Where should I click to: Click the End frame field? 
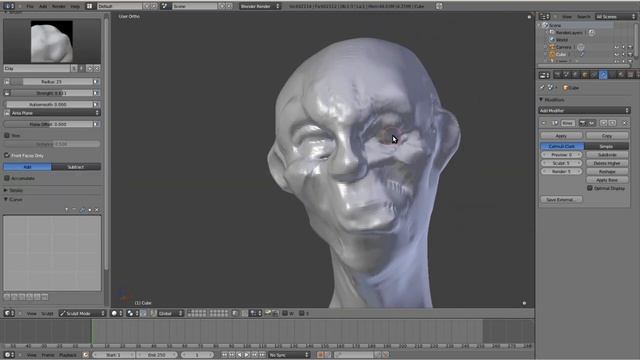pyautogui.click(x=156, y=355)
